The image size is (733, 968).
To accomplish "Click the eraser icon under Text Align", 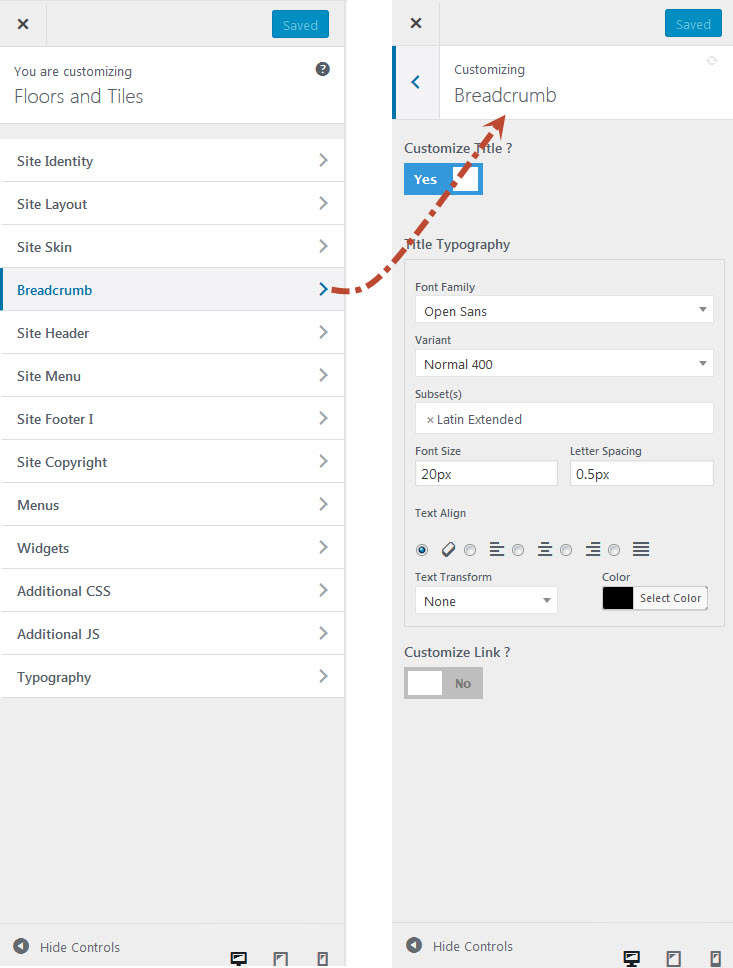I will (448, 549).
